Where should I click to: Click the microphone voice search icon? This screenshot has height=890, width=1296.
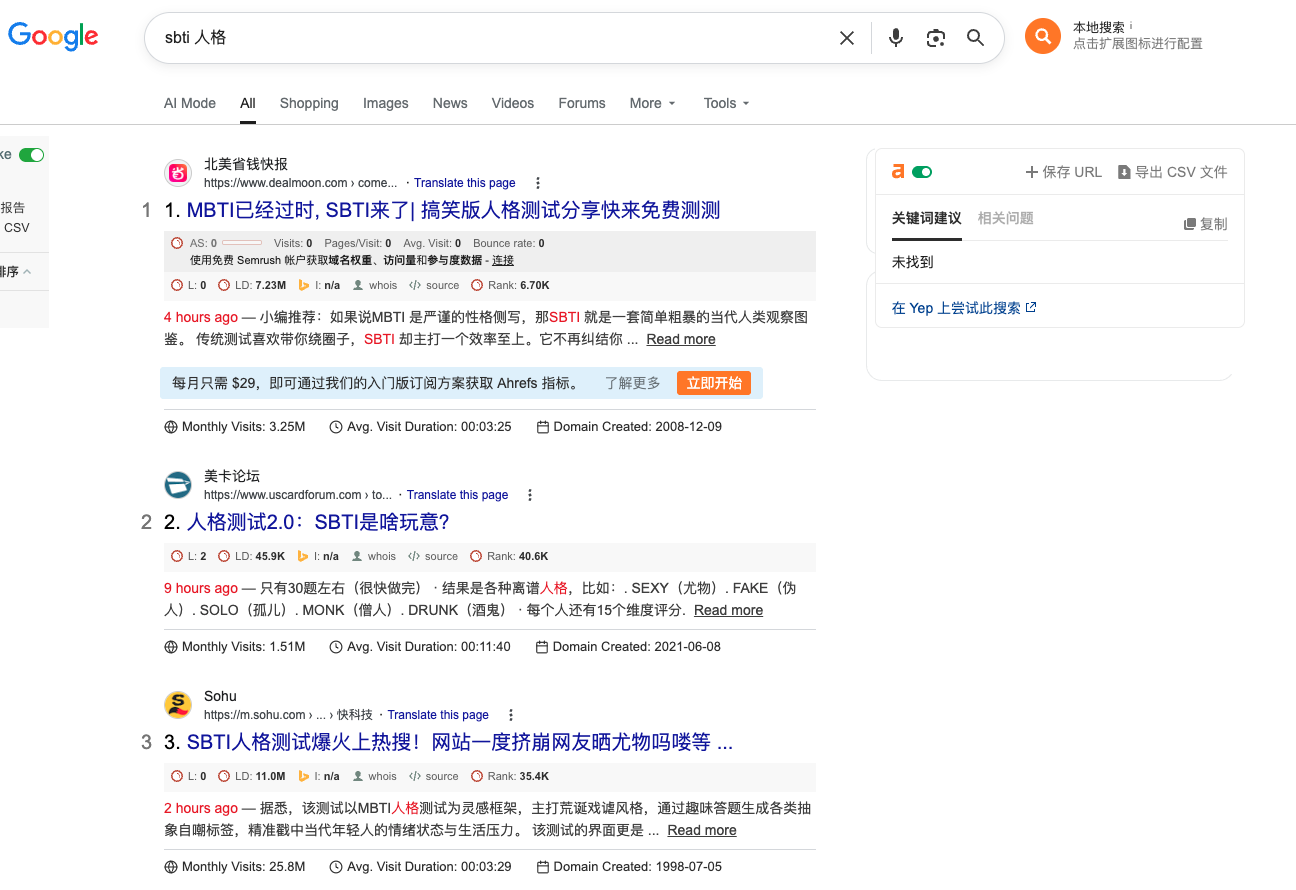coord(896,38)
